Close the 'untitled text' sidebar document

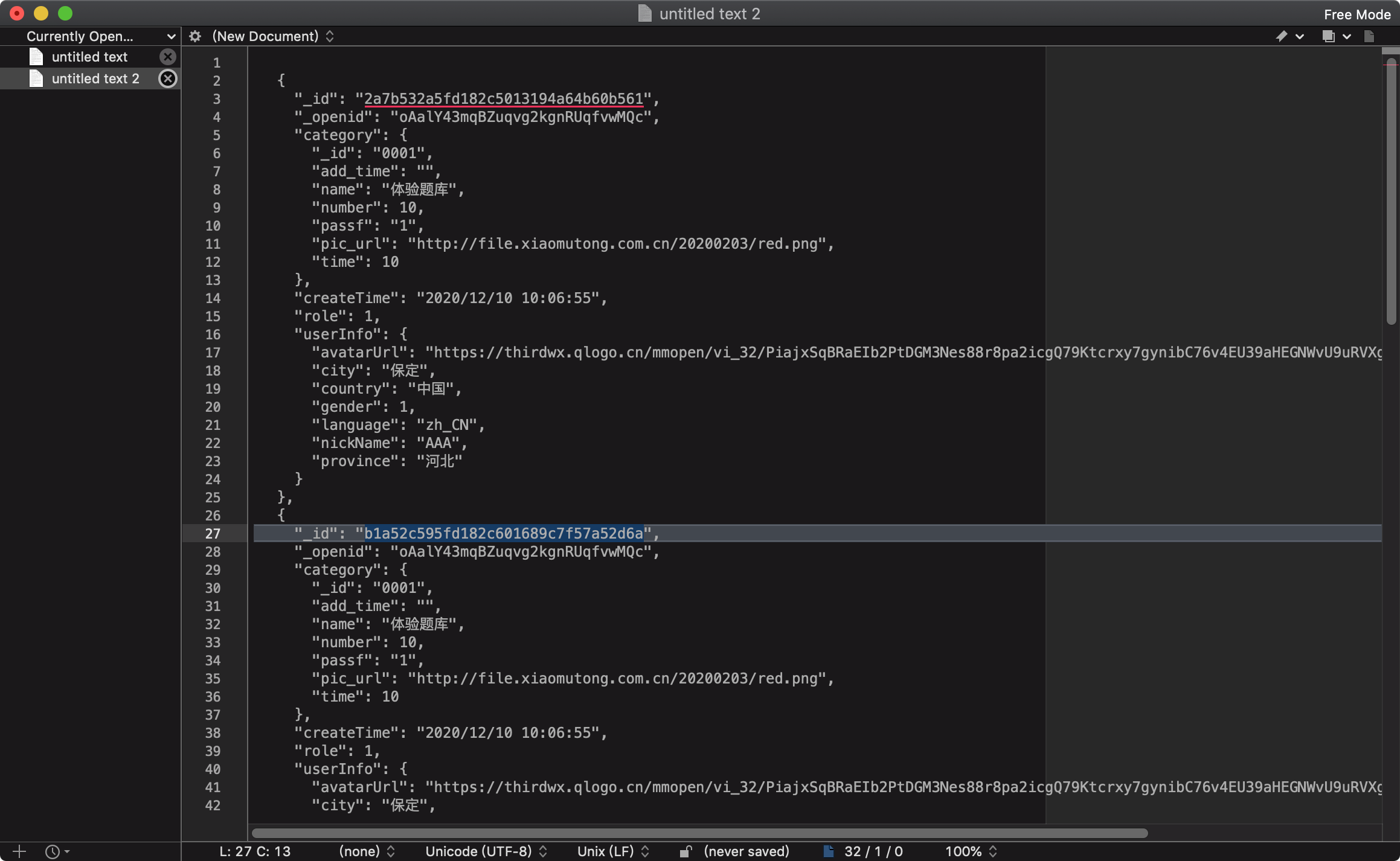click(x=167, y=57)
